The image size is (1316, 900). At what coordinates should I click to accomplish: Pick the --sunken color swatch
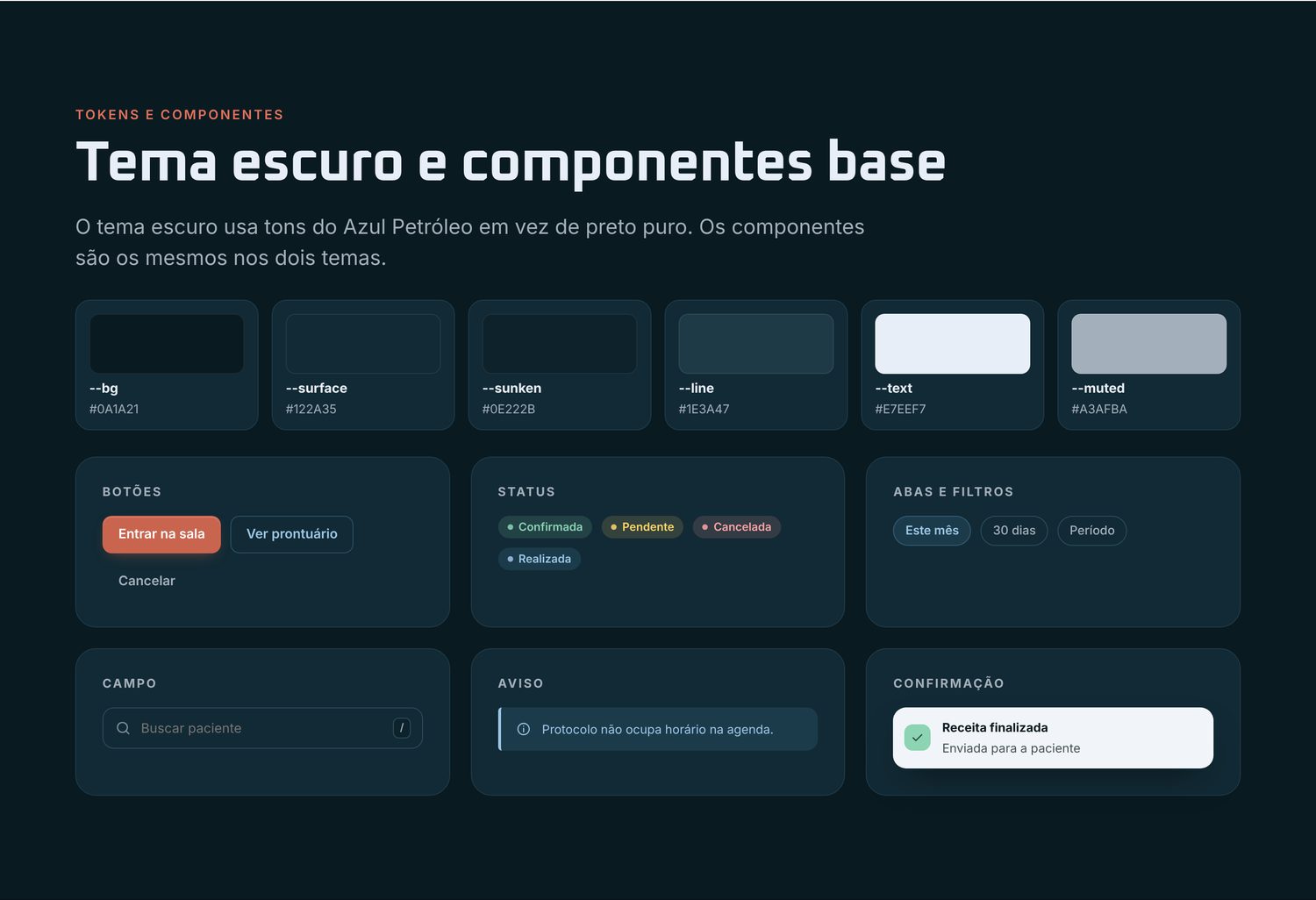(560, 344)
